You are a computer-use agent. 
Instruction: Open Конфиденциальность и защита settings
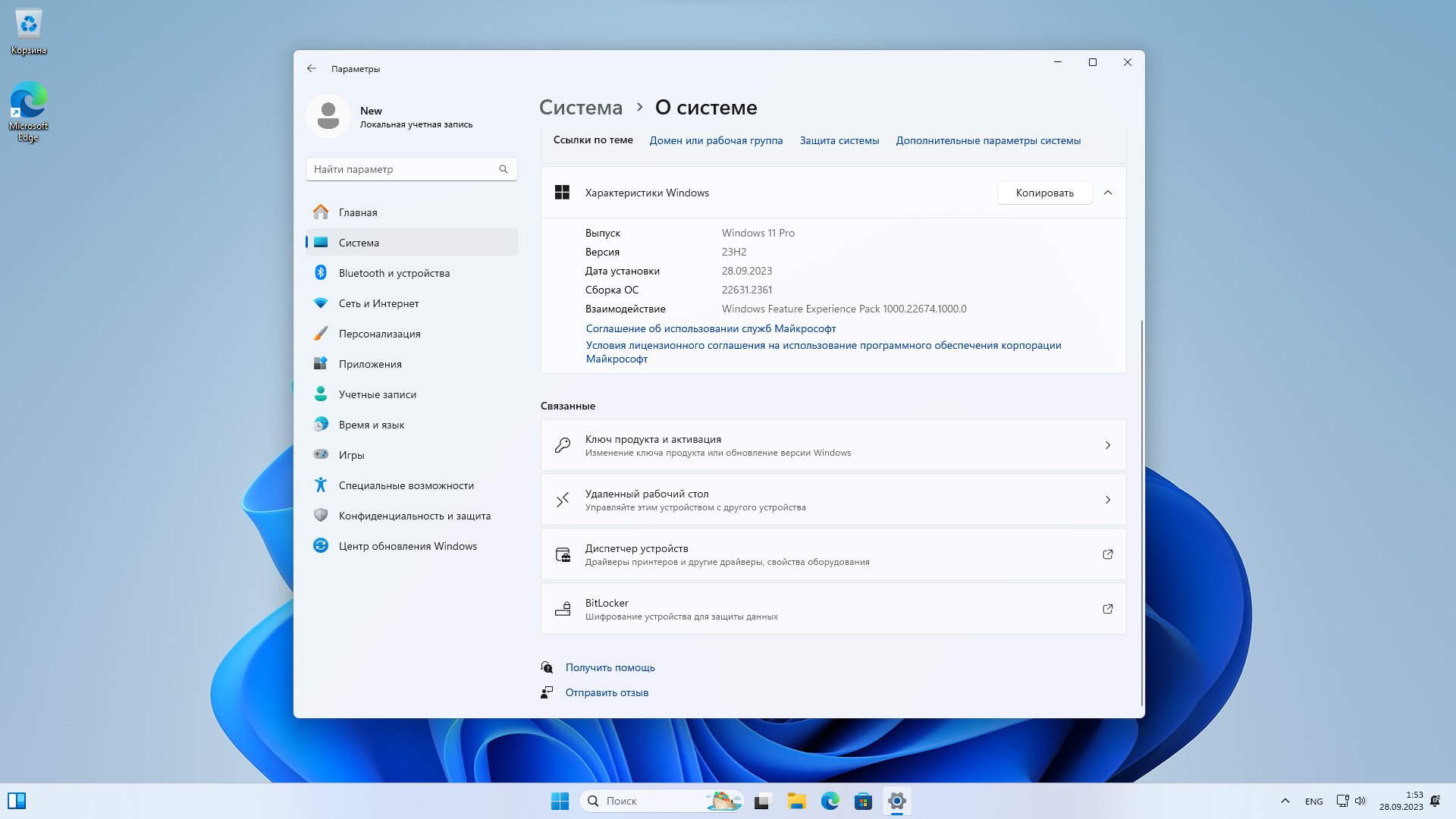414,516
